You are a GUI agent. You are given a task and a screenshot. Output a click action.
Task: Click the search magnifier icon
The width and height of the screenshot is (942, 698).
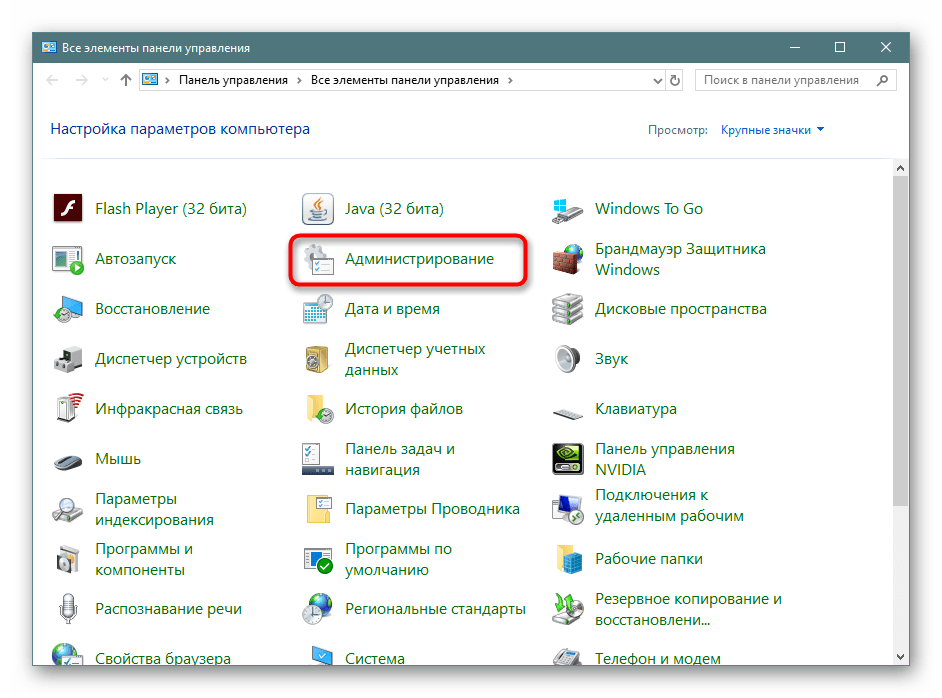882,80
